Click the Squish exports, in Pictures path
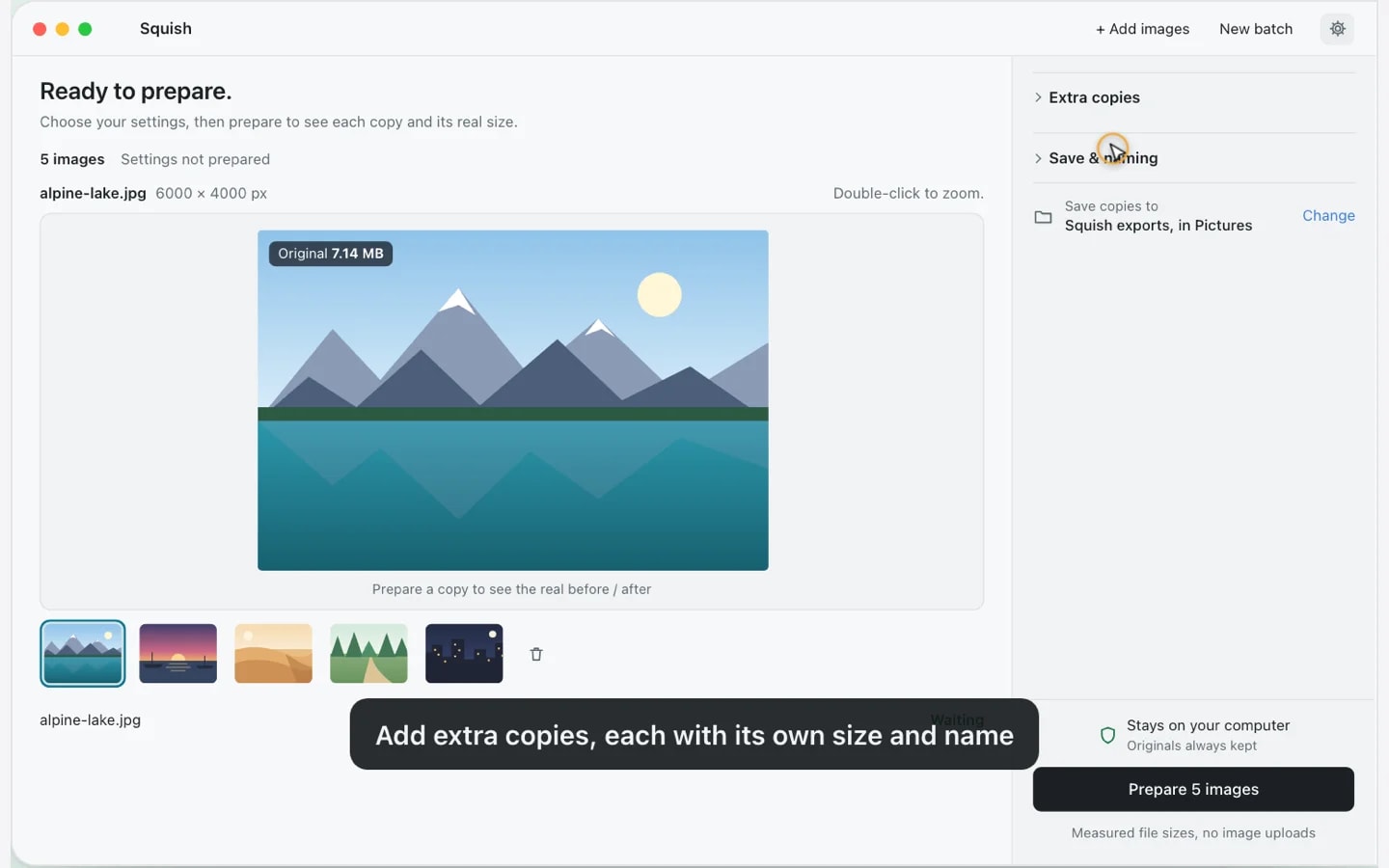The width and height of the screenshot is (1389, 868). pyautogui.click(x=1158, y=226)
